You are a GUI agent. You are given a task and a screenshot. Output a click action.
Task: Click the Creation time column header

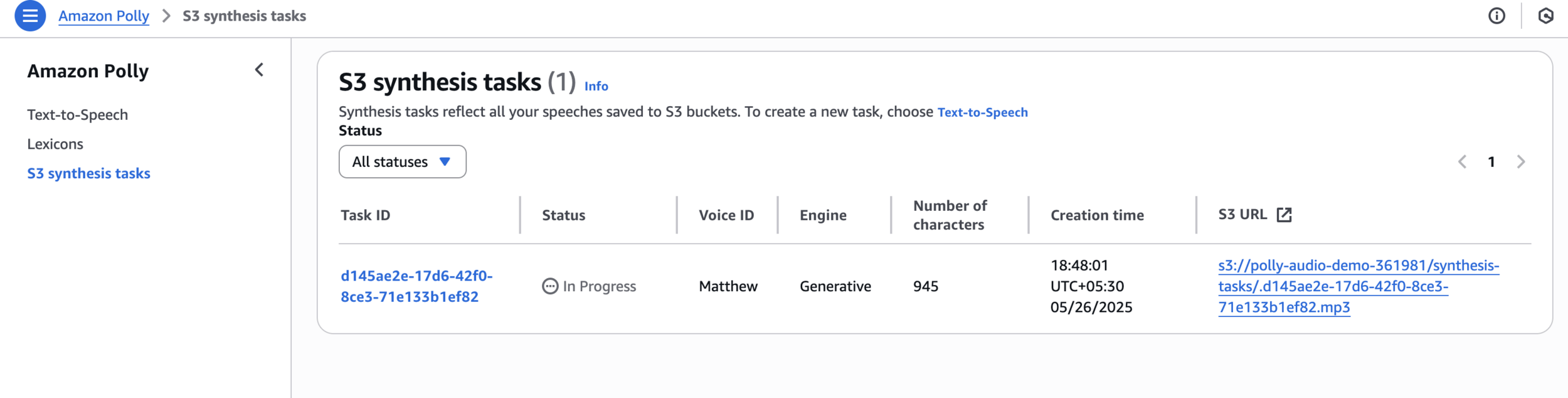coord(1097,215)
